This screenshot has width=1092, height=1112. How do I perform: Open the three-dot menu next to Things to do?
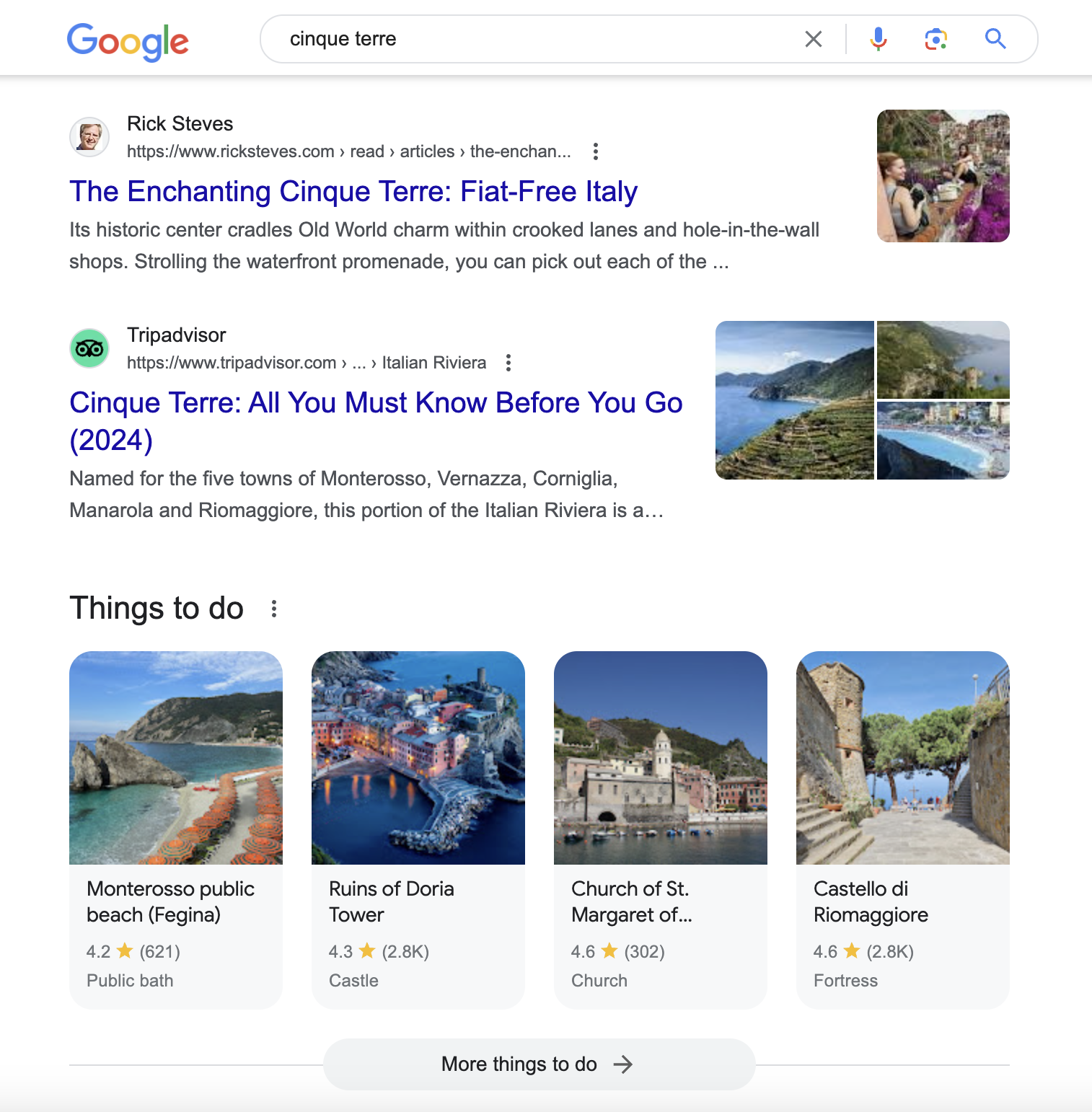pos(275,608)
